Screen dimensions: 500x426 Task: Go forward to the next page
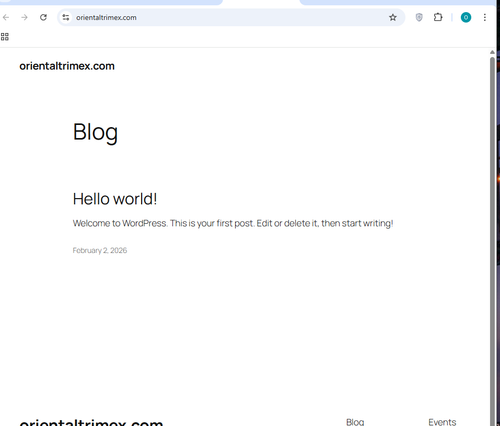tap(24, 17)
